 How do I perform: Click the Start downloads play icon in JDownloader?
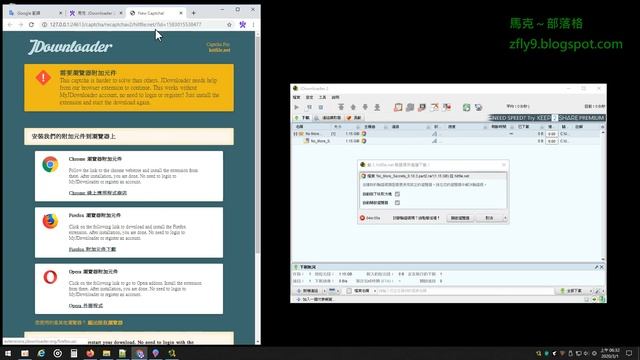297,107
